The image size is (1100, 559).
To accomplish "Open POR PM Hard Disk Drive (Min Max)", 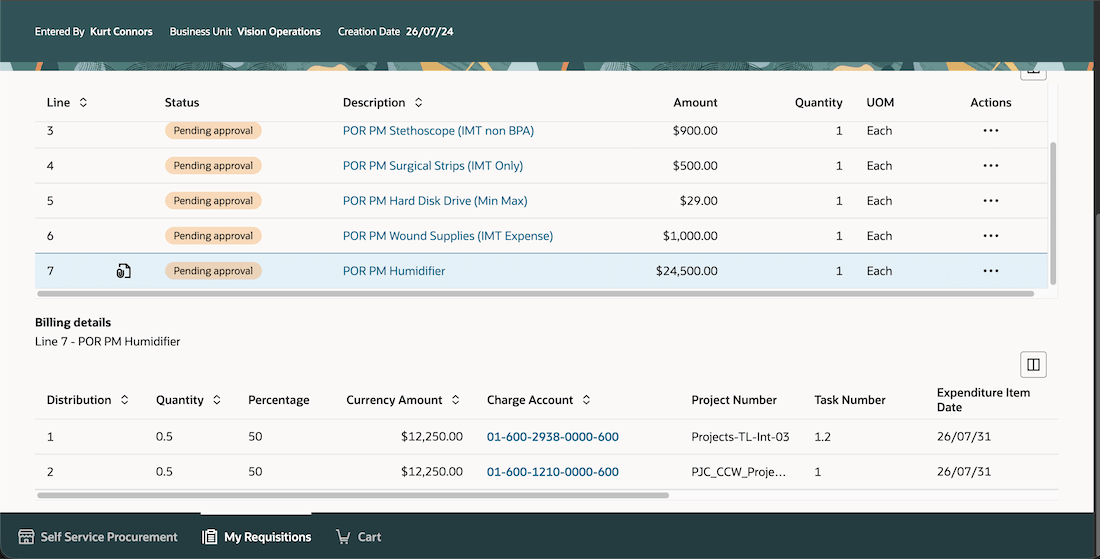I will (435, 201).
